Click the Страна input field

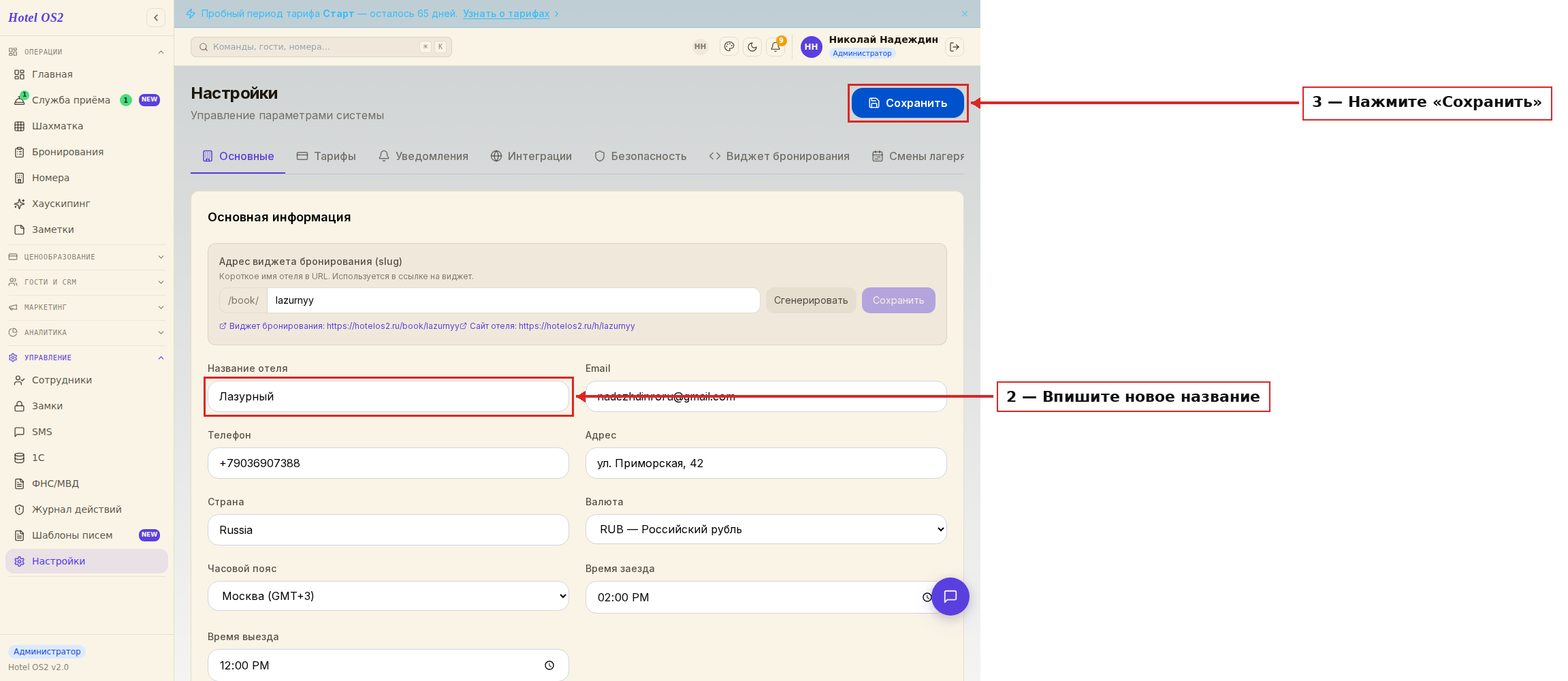tap(388, 530)
